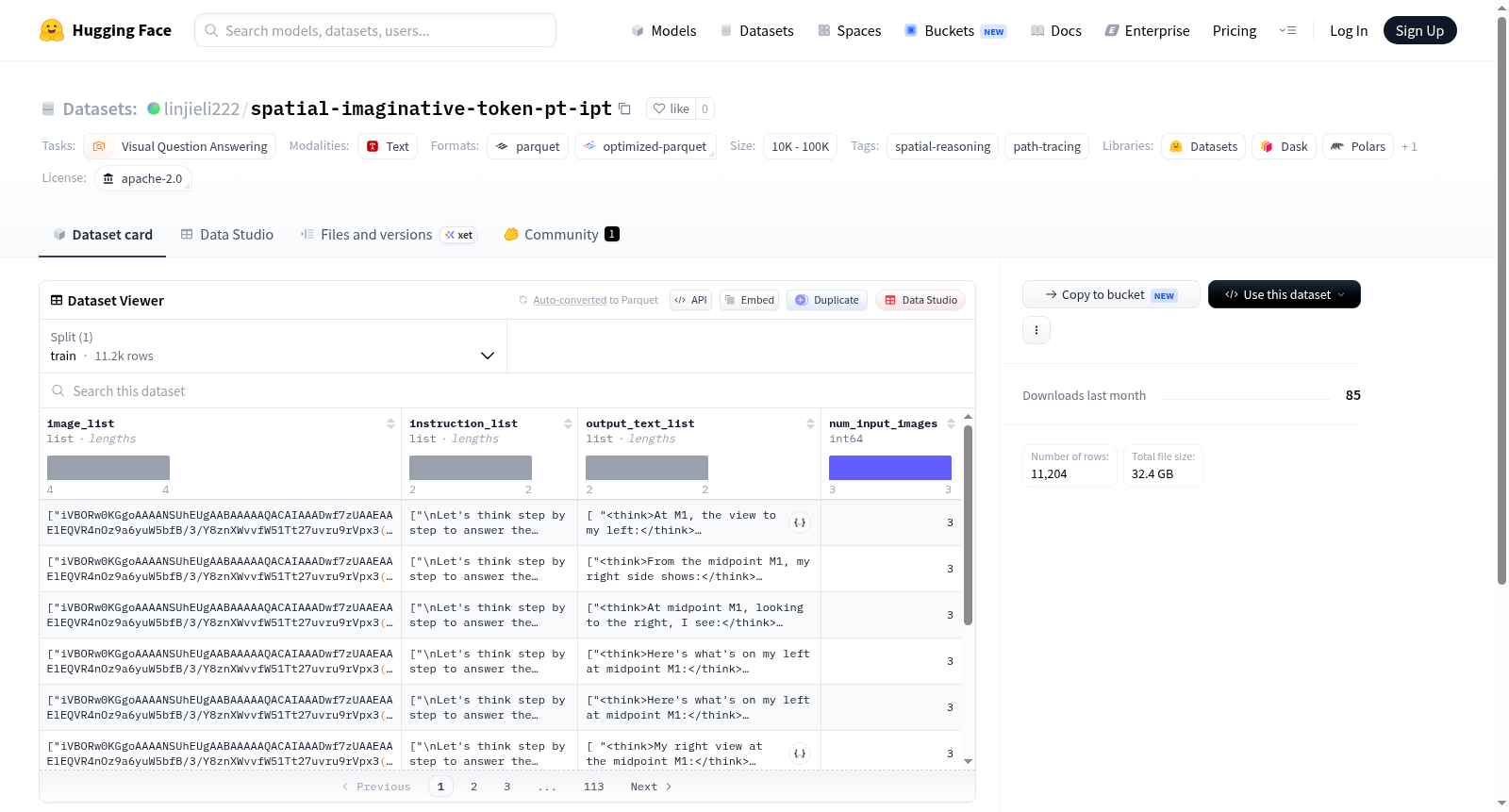Click the image_list histogram bar
1509x812 pixels.
coord(108,468)
